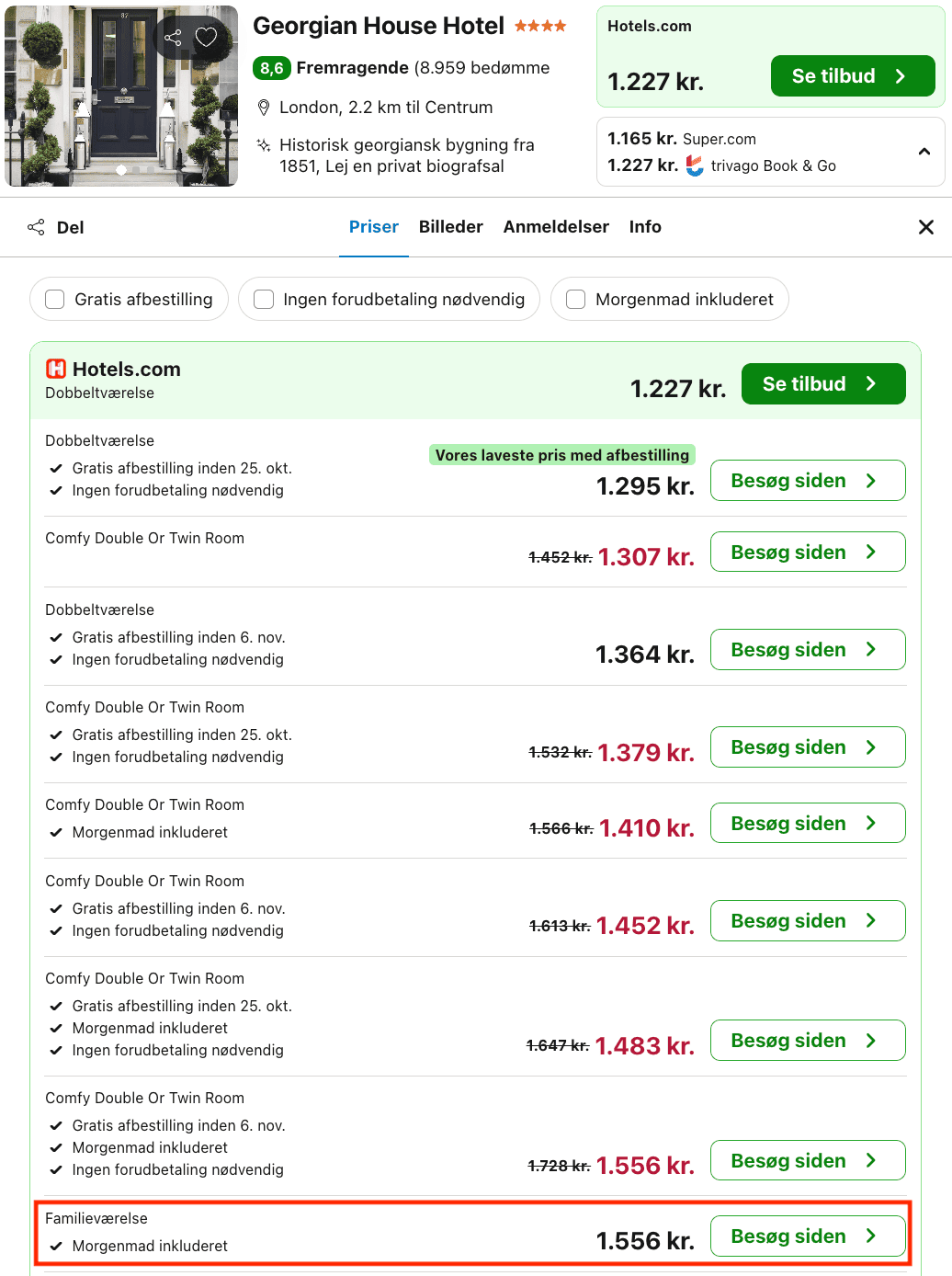Click the share icon on hotel photo
This screenshot has width=952, height=1276.
point(173,38)
